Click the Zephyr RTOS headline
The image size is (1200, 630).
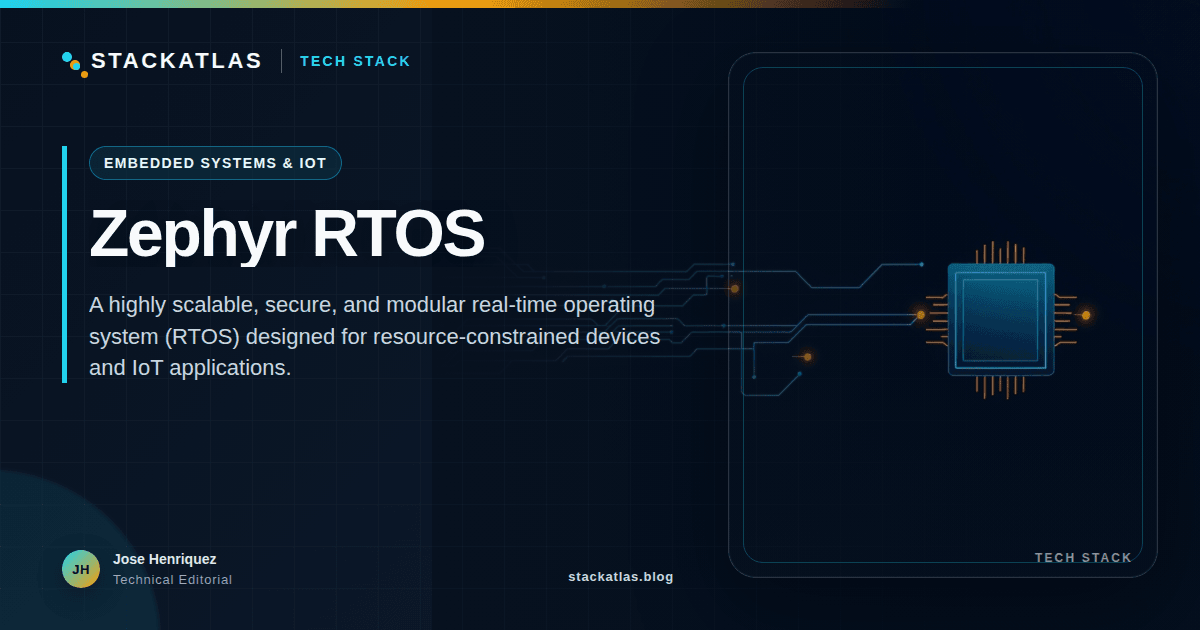pos(287,235)
